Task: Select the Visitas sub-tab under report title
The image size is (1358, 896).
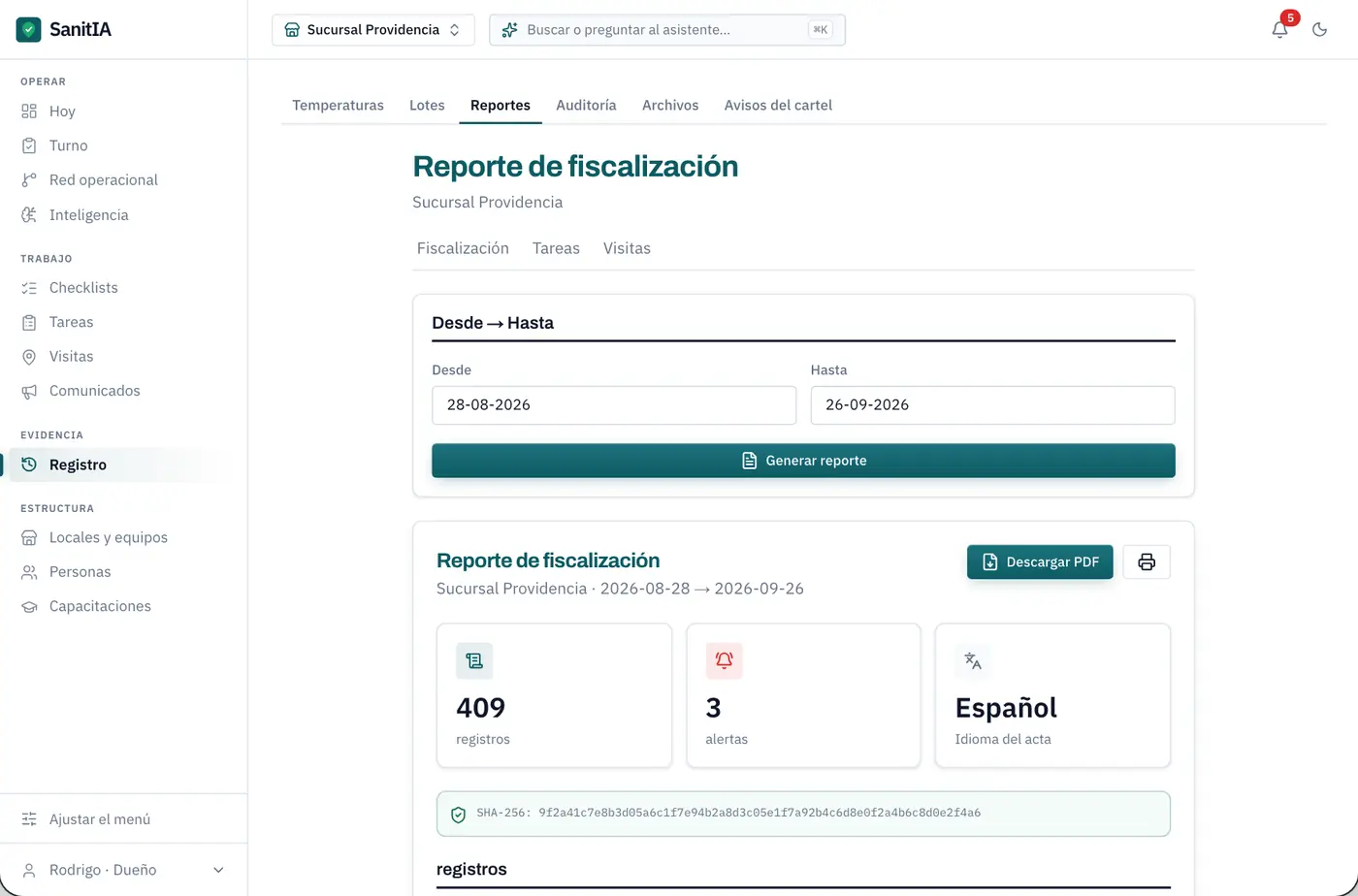Action: pyautogui.click(x=627, y=248)
